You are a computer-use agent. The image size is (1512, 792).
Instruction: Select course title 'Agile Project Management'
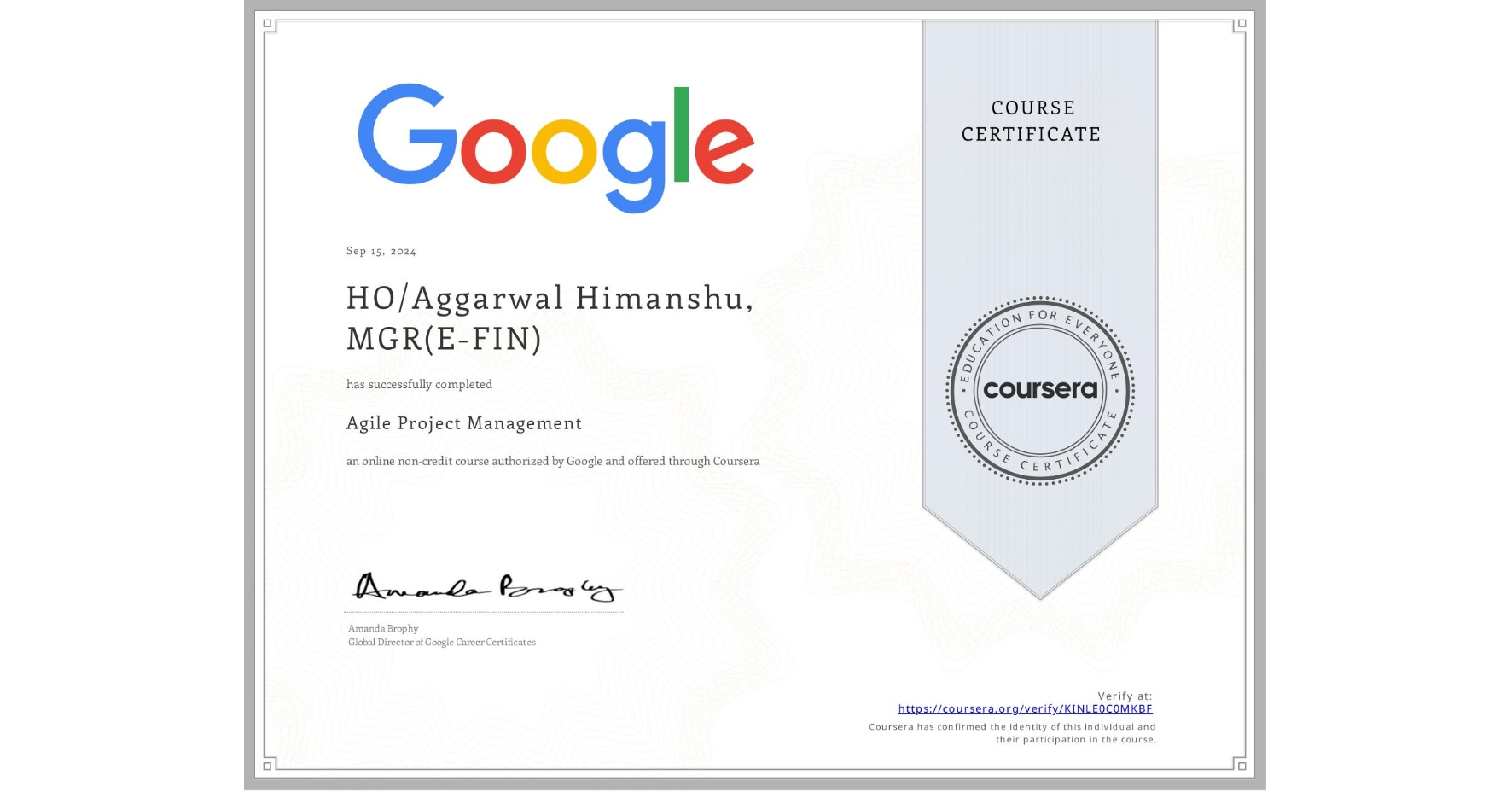click(x=464, y=423)
